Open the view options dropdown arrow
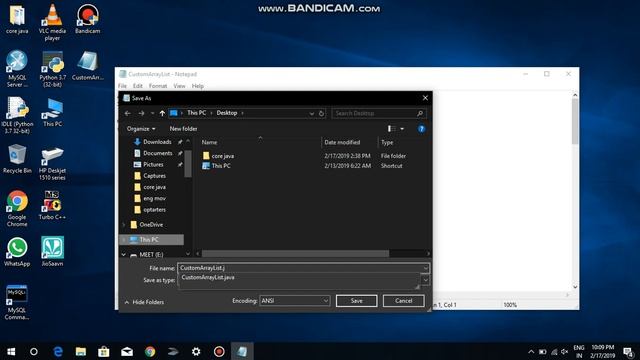This screenshot has width=640, height=360. point(402,129)
